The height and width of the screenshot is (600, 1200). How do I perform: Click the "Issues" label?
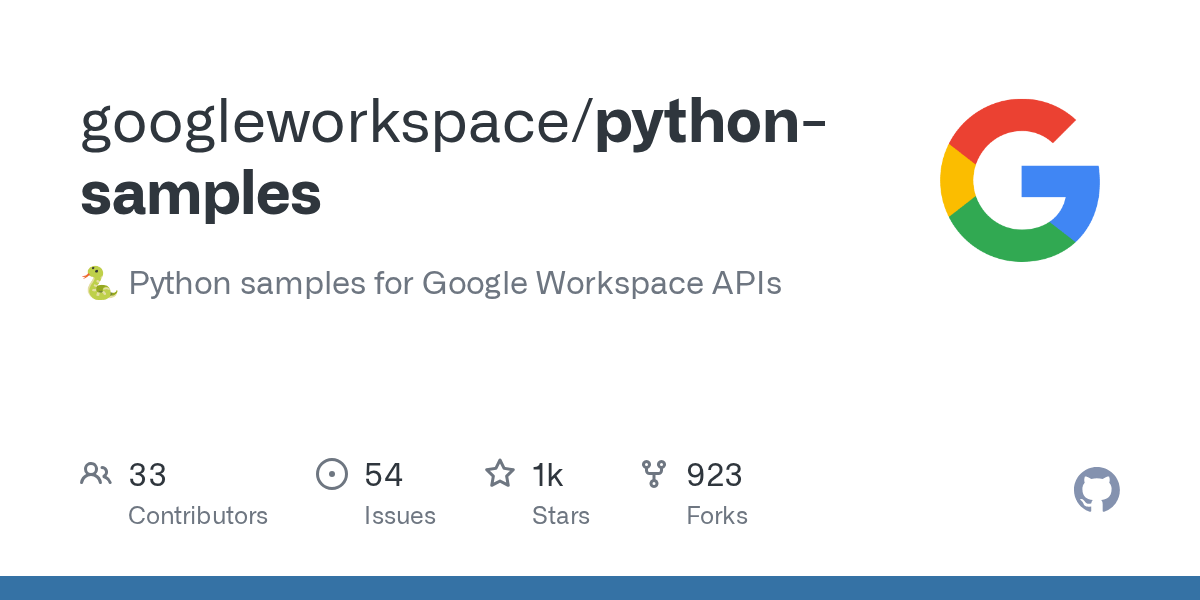(x=400, y=516)
